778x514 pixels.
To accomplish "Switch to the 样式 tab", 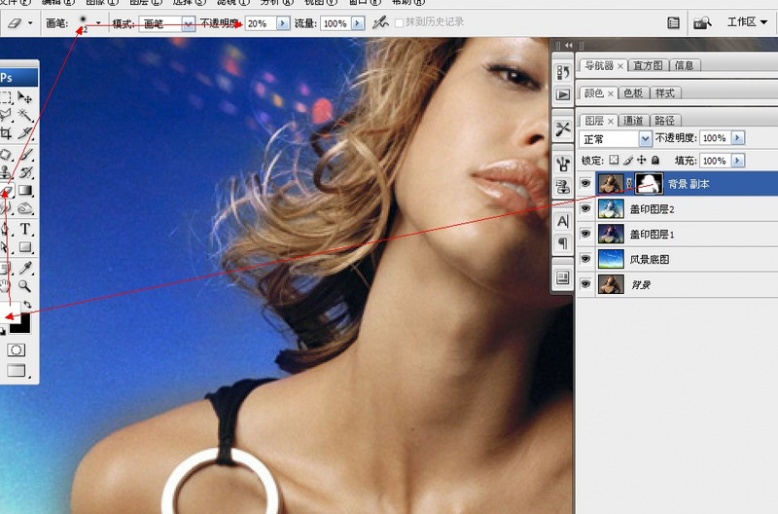I will click(665, 93).
